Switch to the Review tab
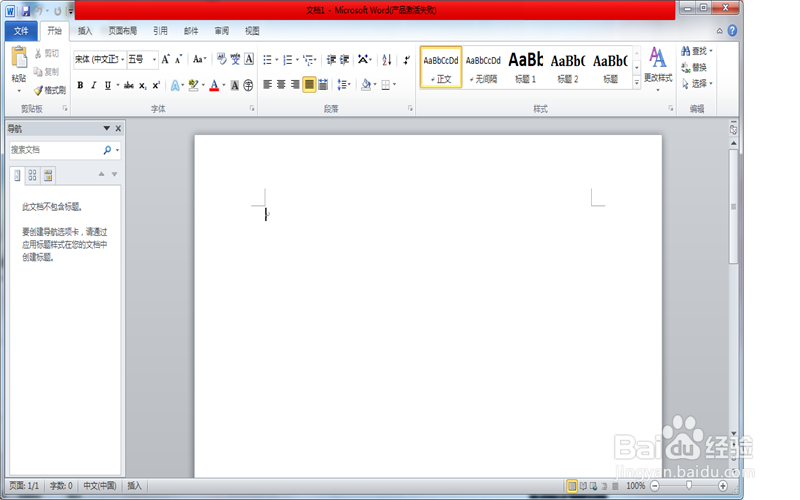The width and height of the screenshot is (800, 500). pyautogui.click(x=221, y=31)
